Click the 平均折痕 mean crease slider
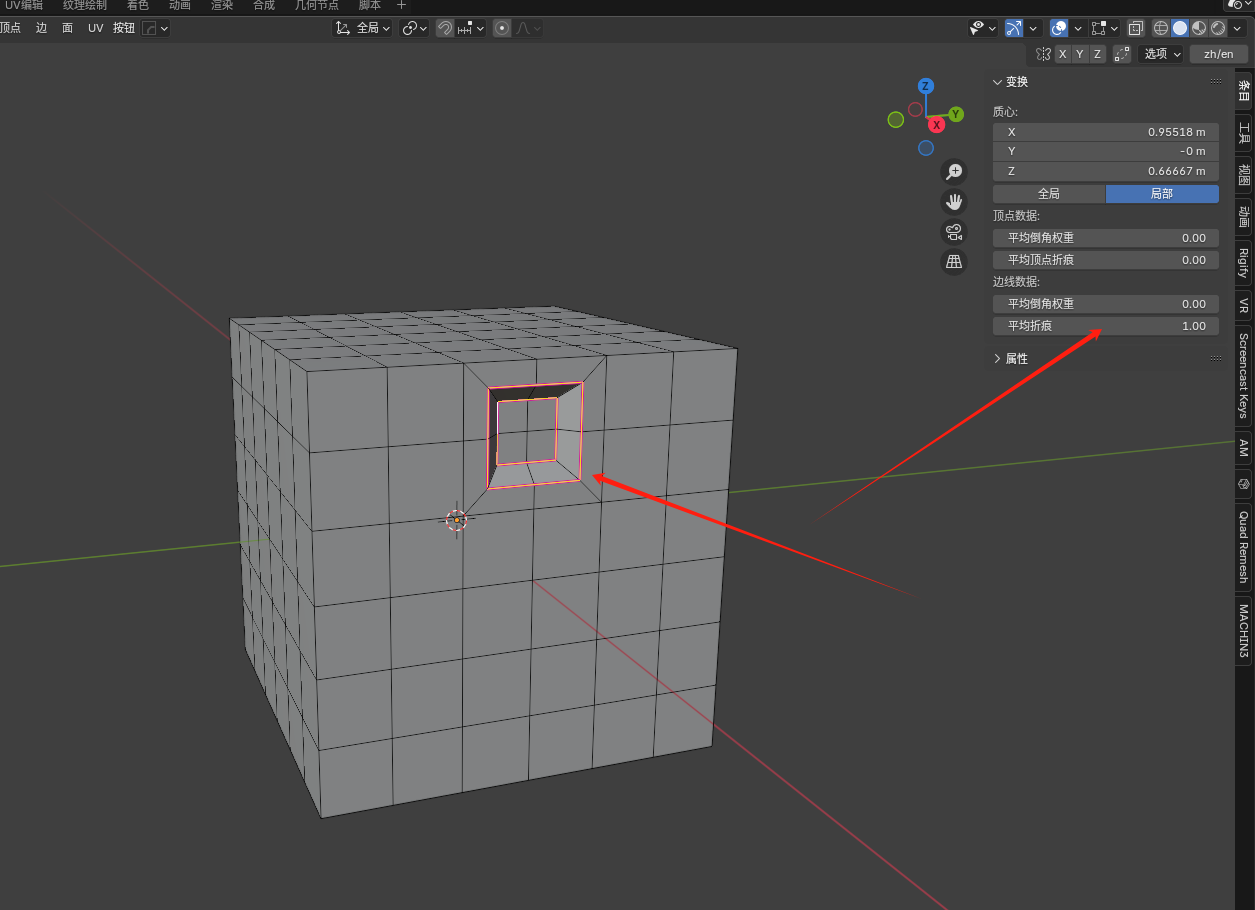 tap(1106, 326)
